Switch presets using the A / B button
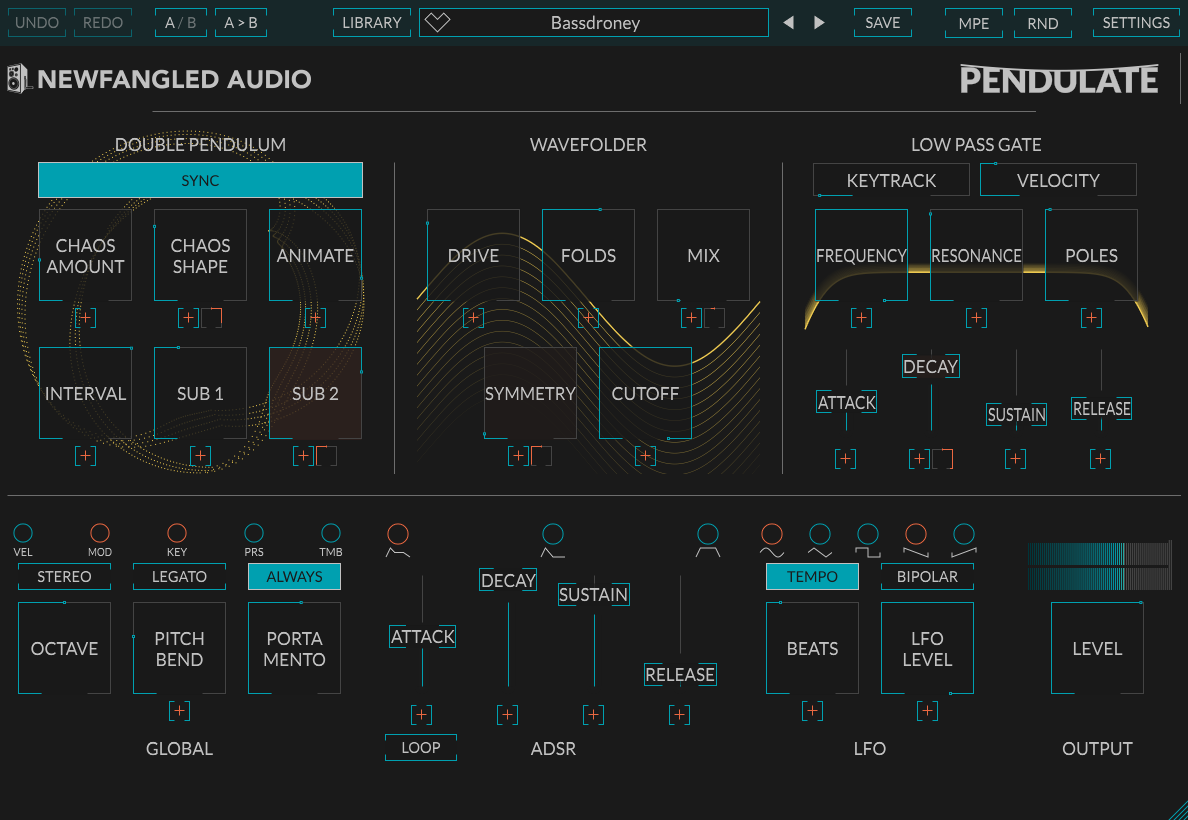The height and width of the screenshot is (820, 1188). point(180,22)
